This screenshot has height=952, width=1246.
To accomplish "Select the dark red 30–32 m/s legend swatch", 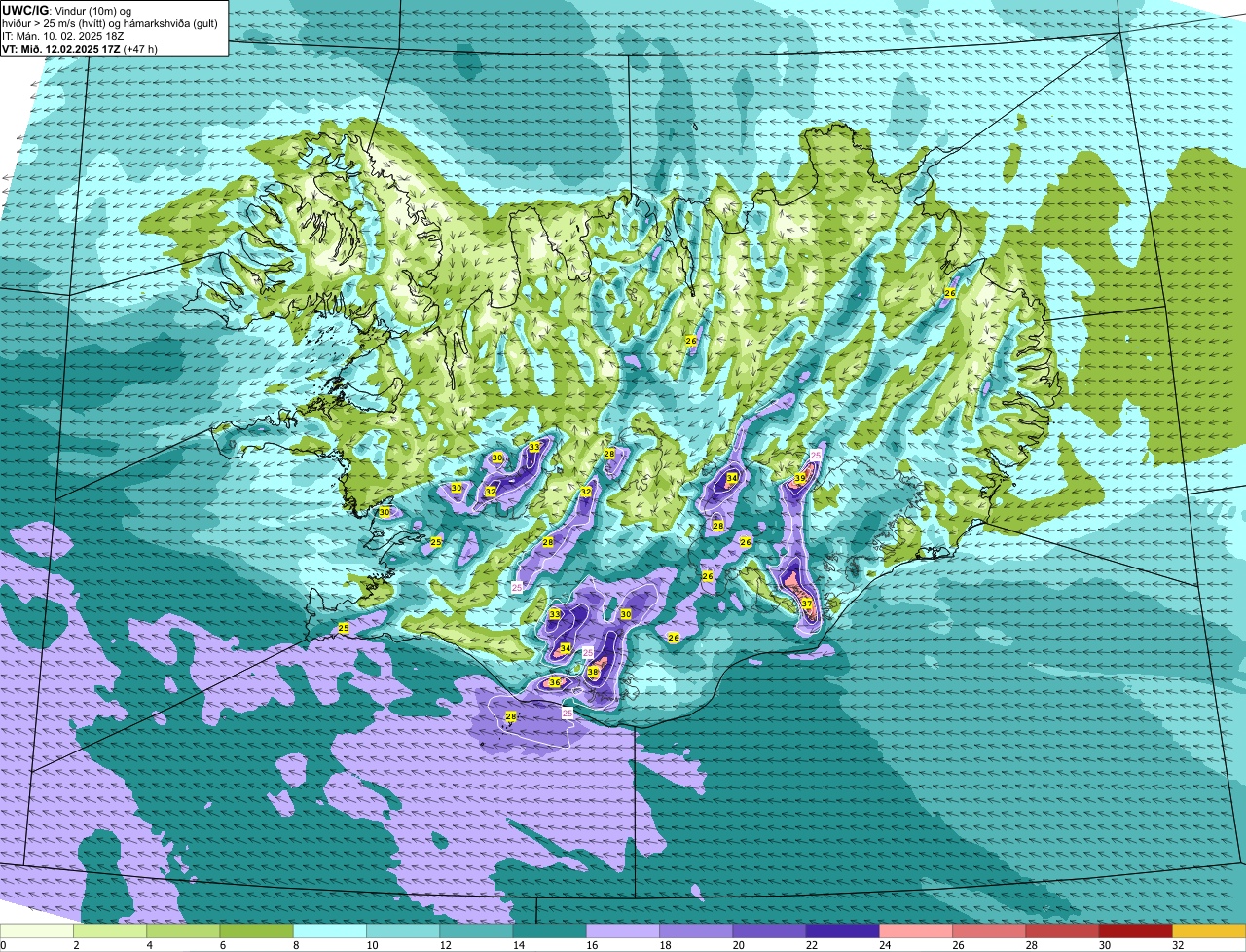I will (x=1136, y=931).
